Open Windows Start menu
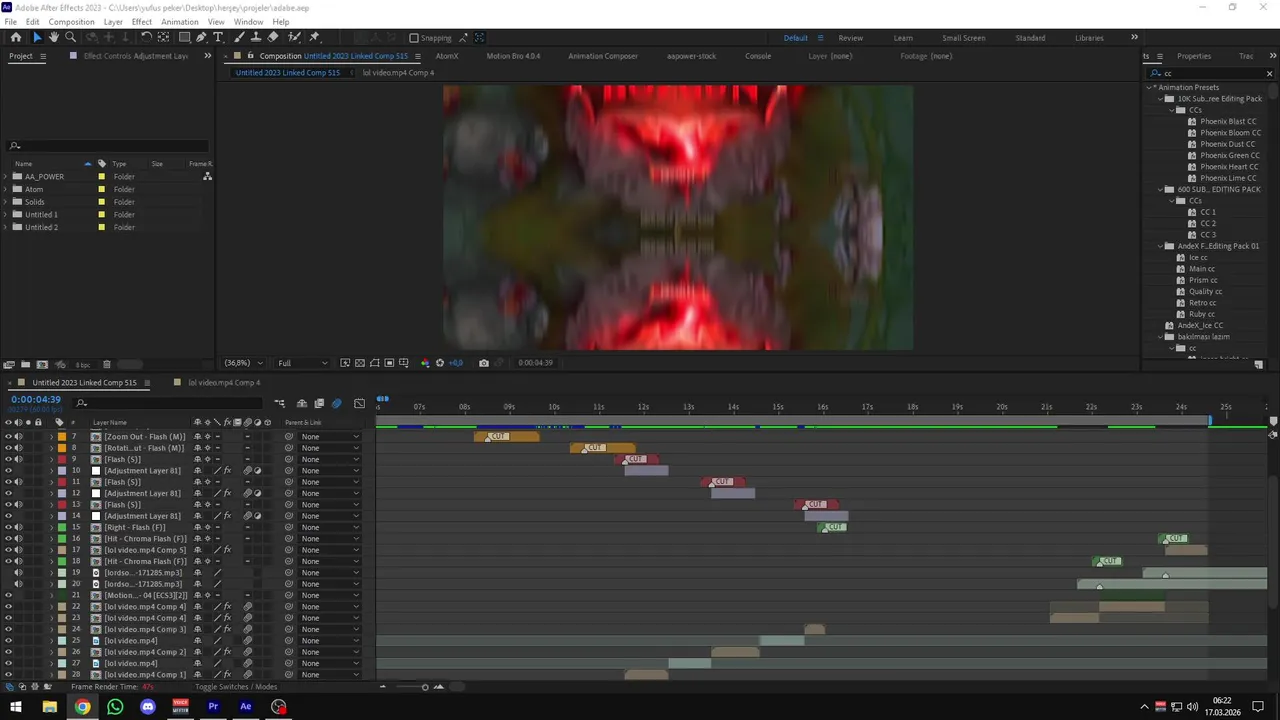Image resolution: width=1280 pixels, height=720 pixels. pyautogui.click(x=16, y=707)
